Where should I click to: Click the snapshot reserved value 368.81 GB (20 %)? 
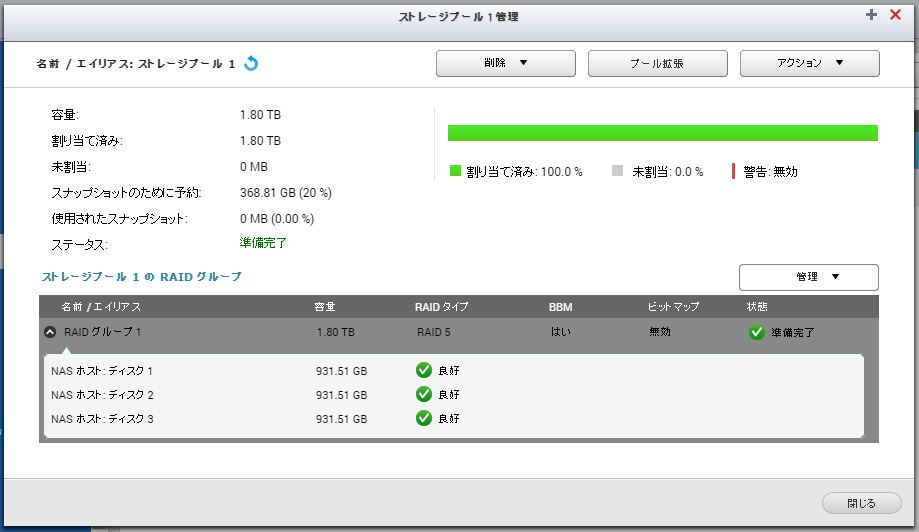pyautogui.click(x=285, y=193)
